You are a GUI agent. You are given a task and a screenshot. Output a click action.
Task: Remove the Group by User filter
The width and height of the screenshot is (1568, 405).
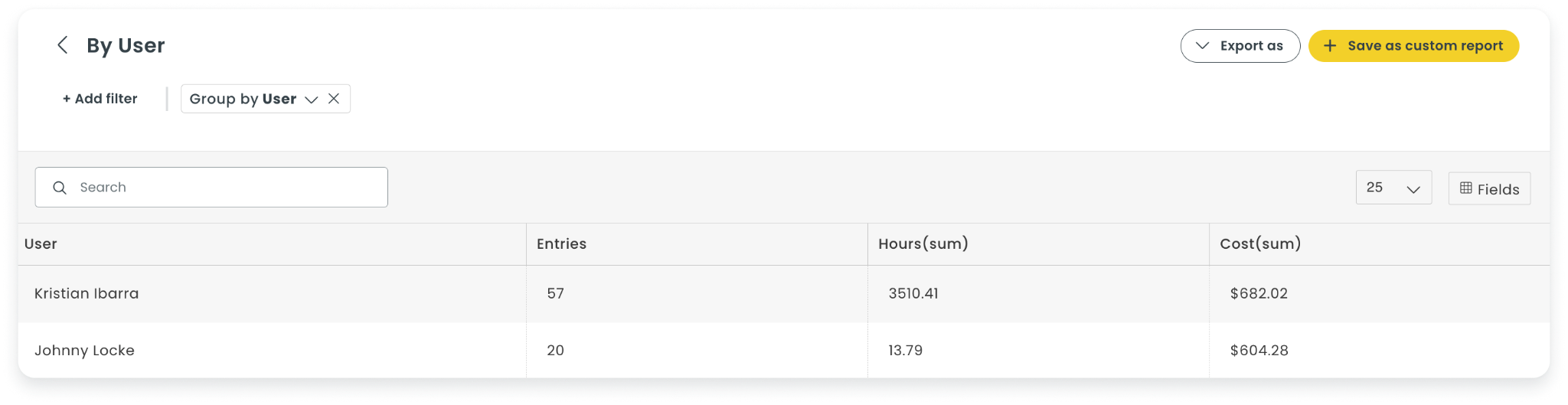(334, 99)
